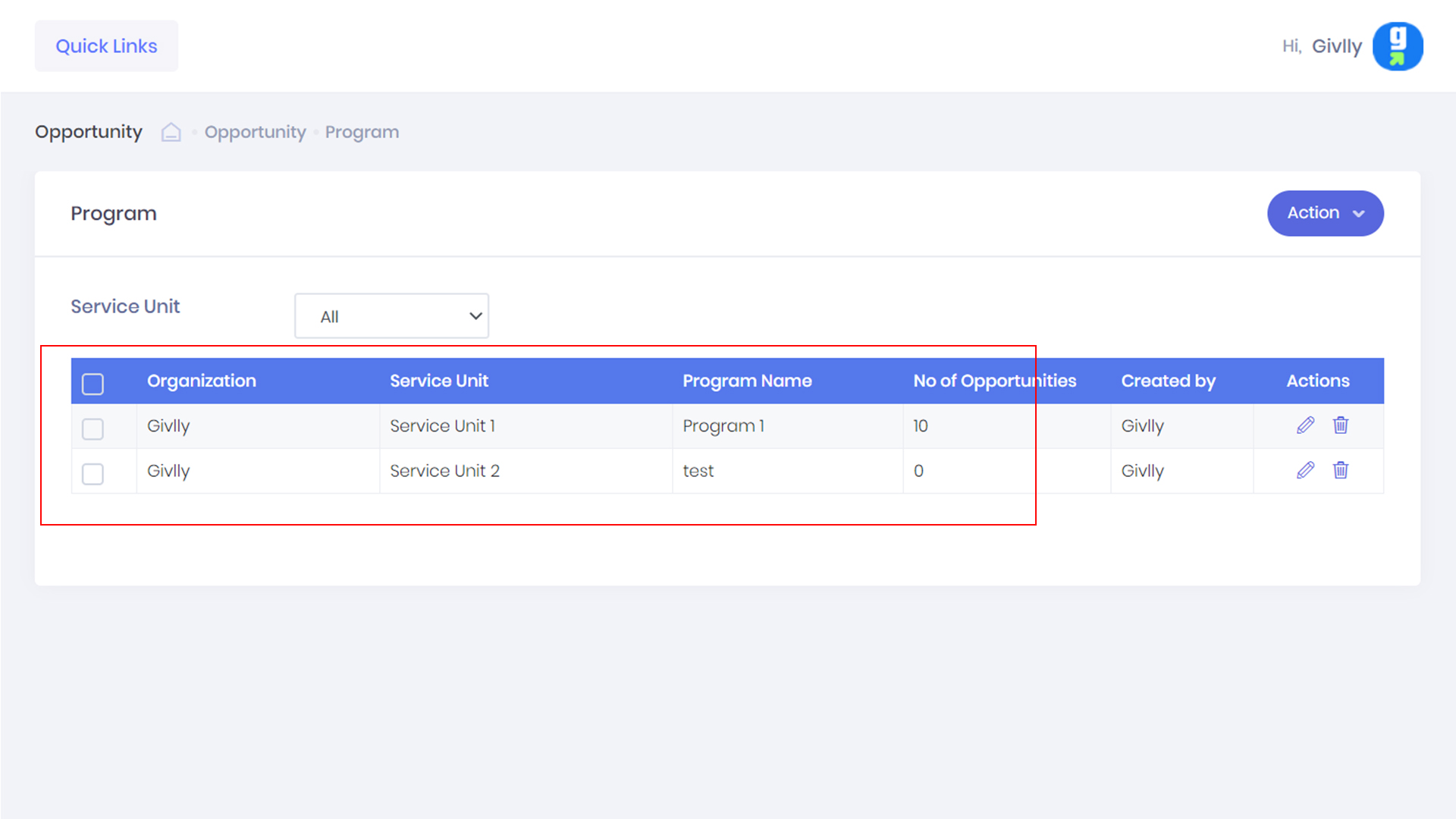Click the Created by column header
The image size is (1456, 819).
(x=1168, y=381)
